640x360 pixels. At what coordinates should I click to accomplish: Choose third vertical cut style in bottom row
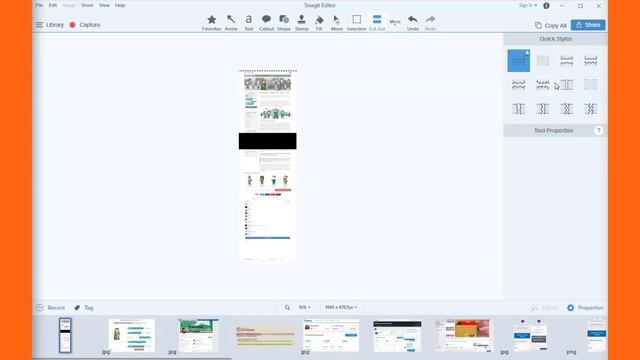(567, 109)
